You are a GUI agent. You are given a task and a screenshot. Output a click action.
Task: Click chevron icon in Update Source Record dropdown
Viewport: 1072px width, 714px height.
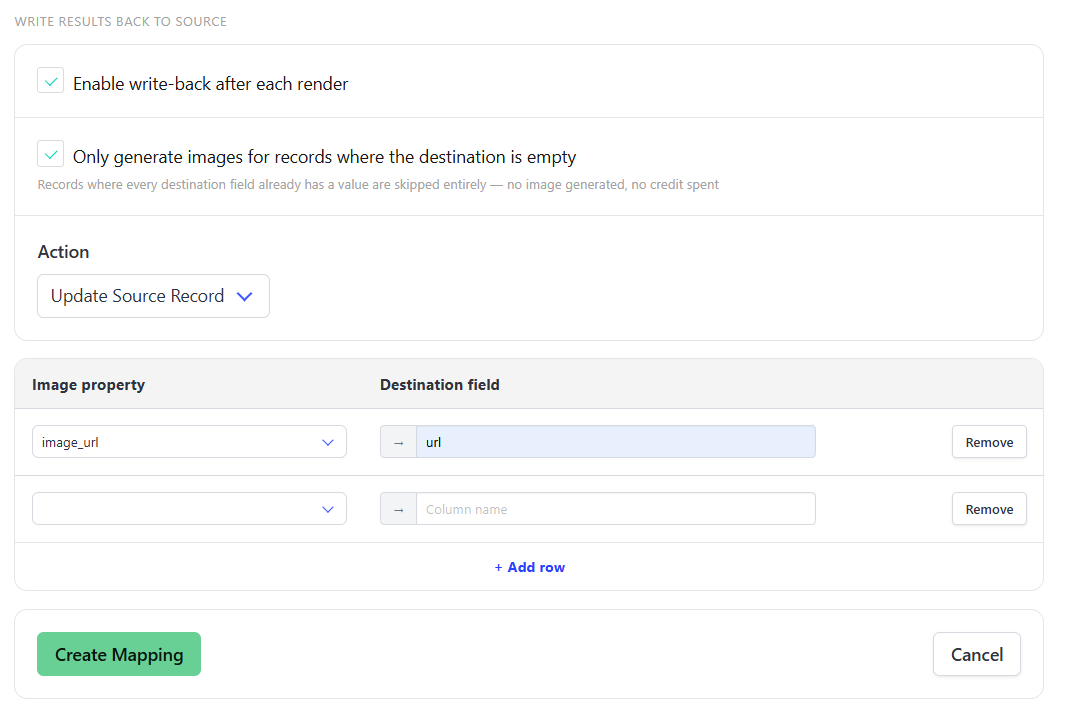point(244,296)
